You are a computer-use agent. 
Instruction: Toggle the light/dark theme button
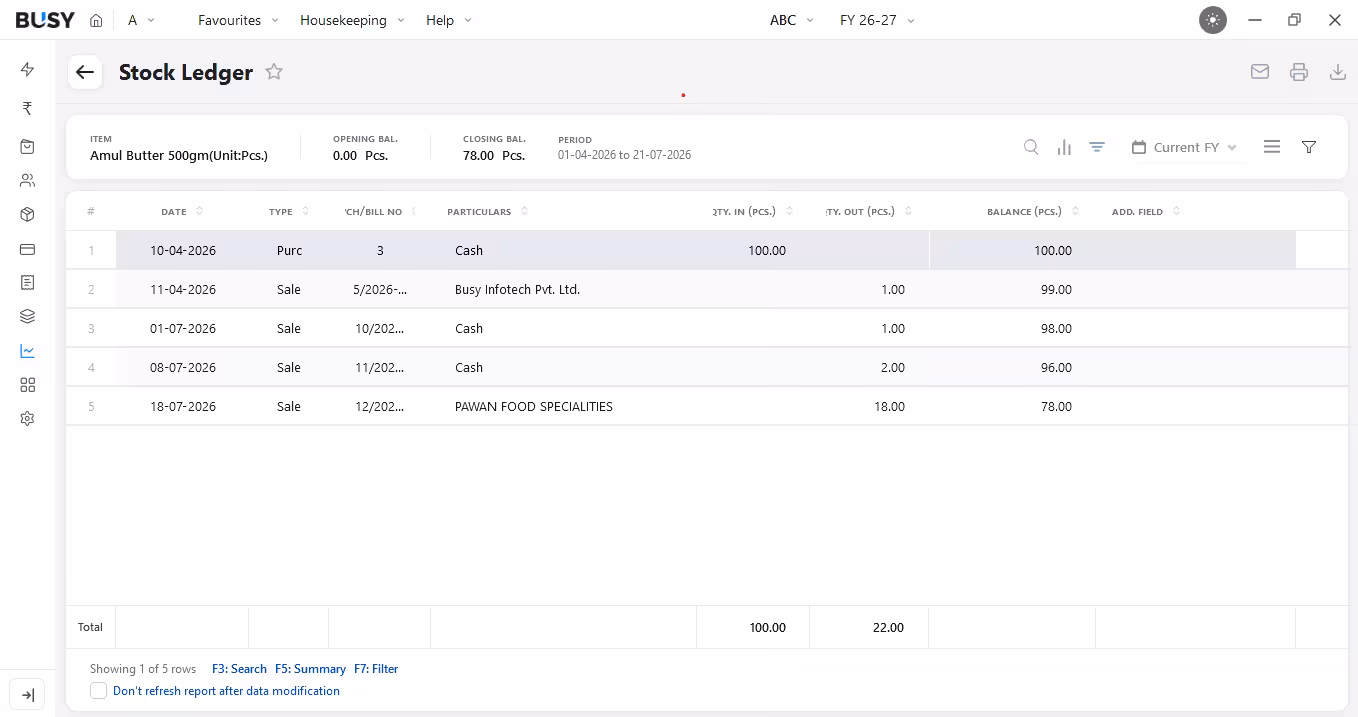pos(1213,20)
